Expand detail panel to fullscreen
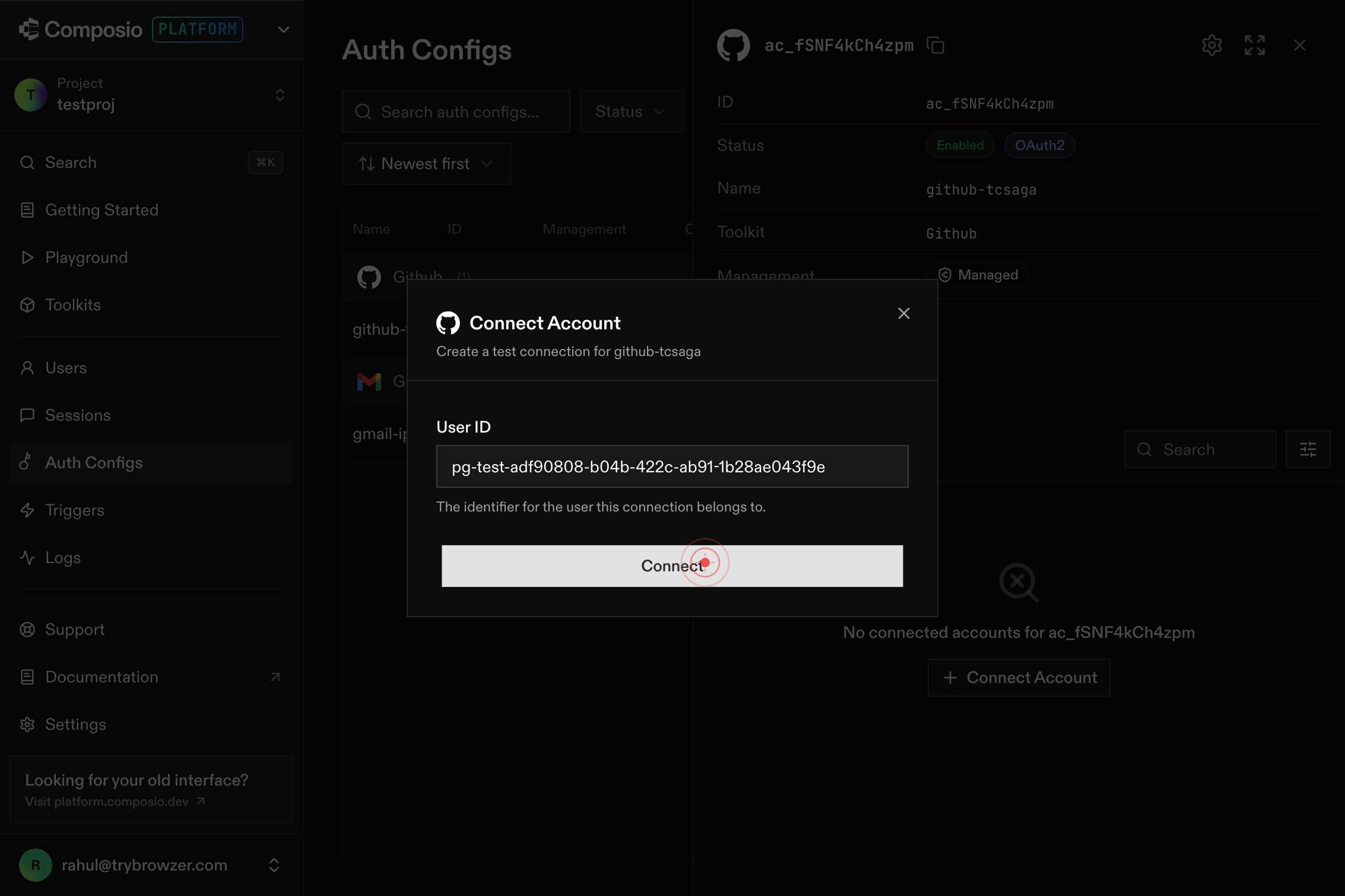Screen dimensions: 1345x896 pyautogui.click(x=1254, y=45)
